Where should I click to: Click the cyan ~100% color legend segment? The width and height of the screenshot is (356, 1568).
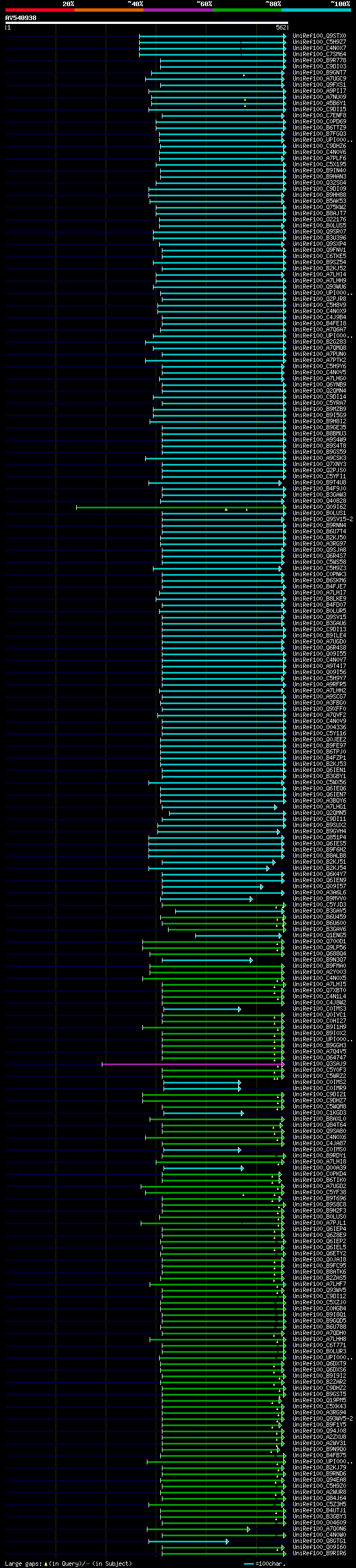(316, 10)
